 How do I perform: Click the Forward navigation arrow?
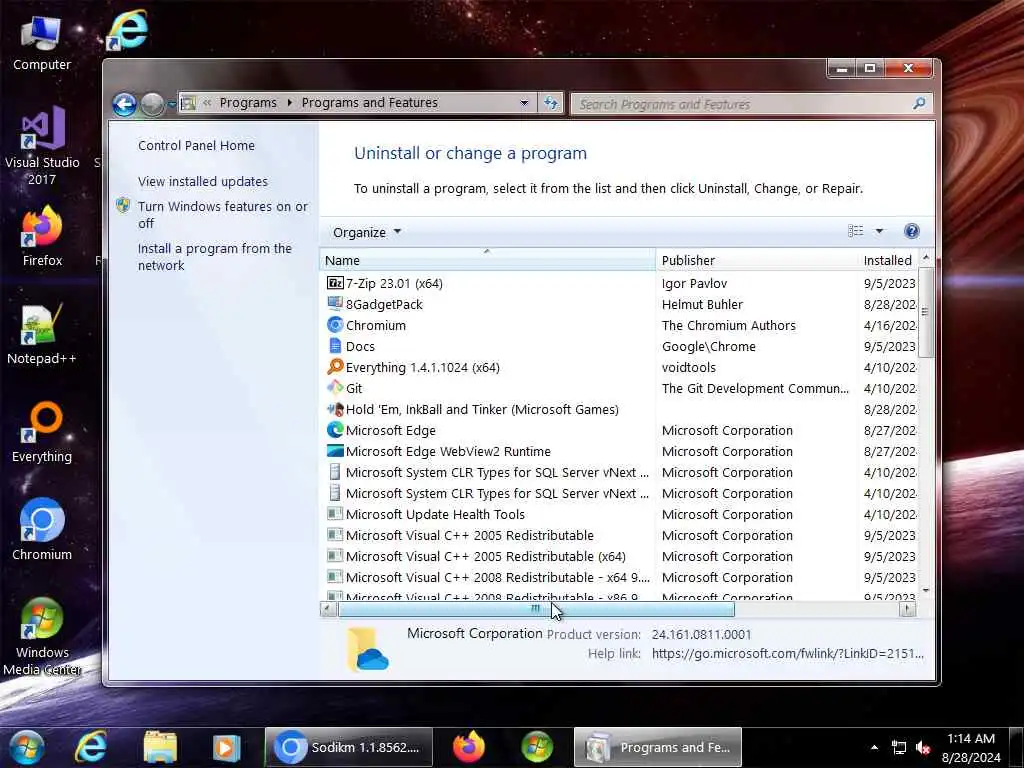point(152,104)
